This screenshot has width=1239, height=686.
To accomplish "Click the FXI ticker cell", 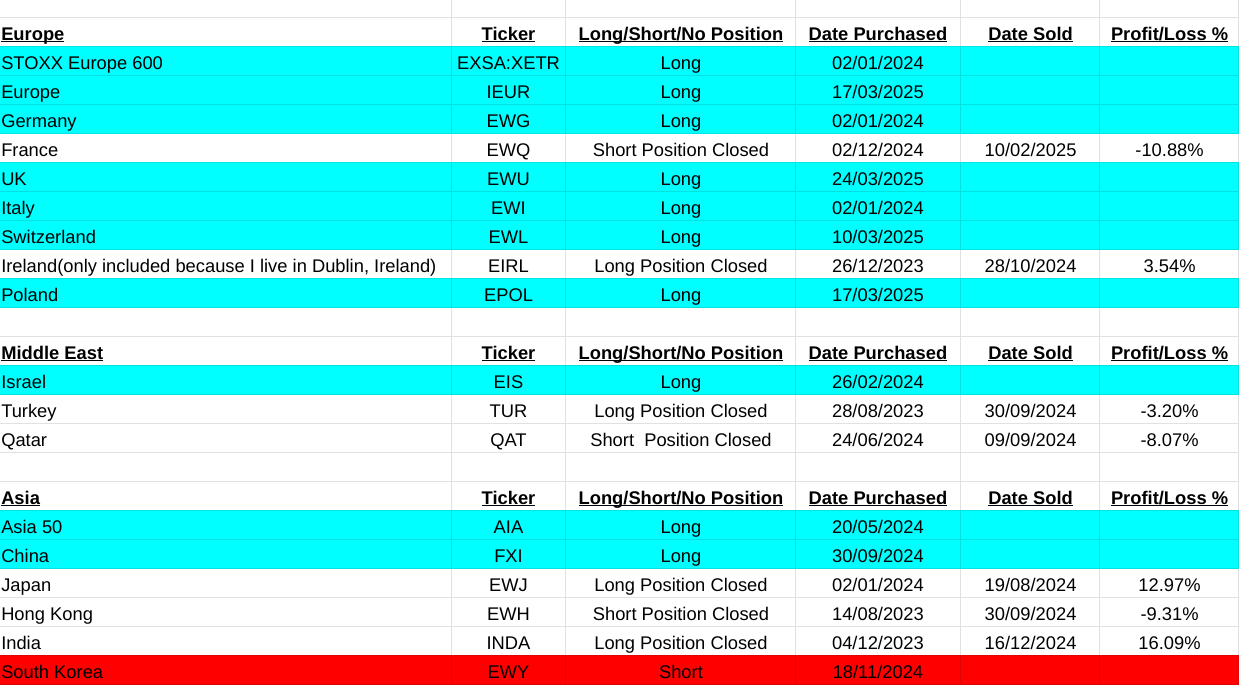I will (508, 556).
